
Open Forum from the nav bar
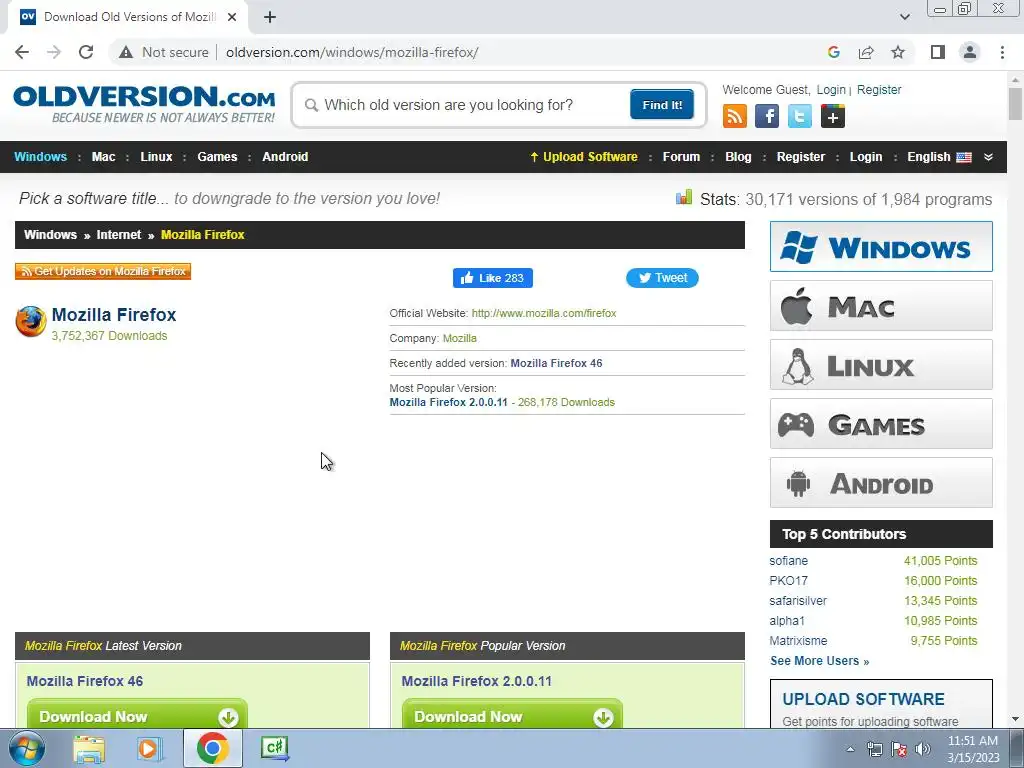coord(681,157)
